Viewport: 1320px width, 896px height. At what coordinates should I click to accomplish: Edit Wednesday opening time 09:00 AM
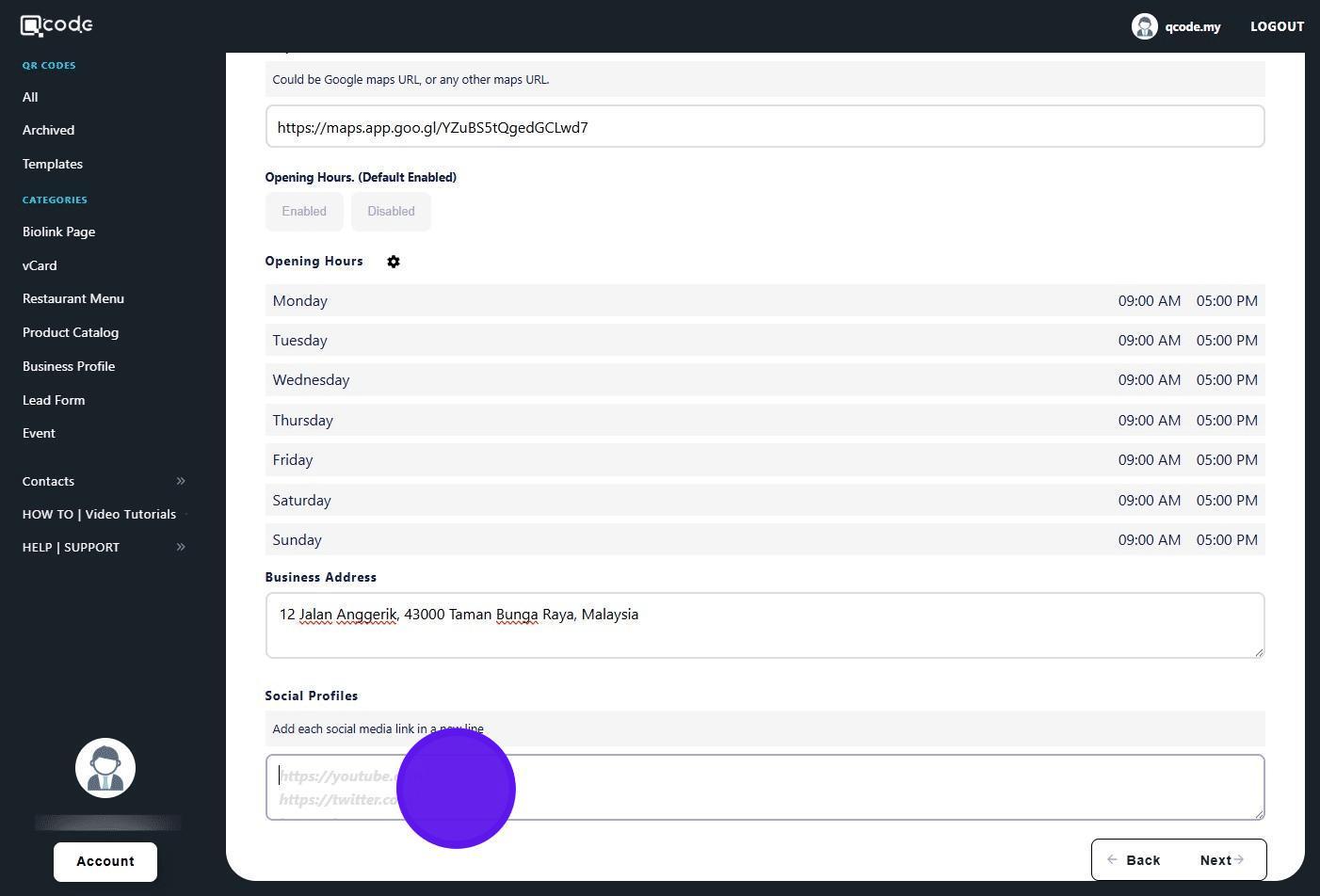[x=1150, y=380]
